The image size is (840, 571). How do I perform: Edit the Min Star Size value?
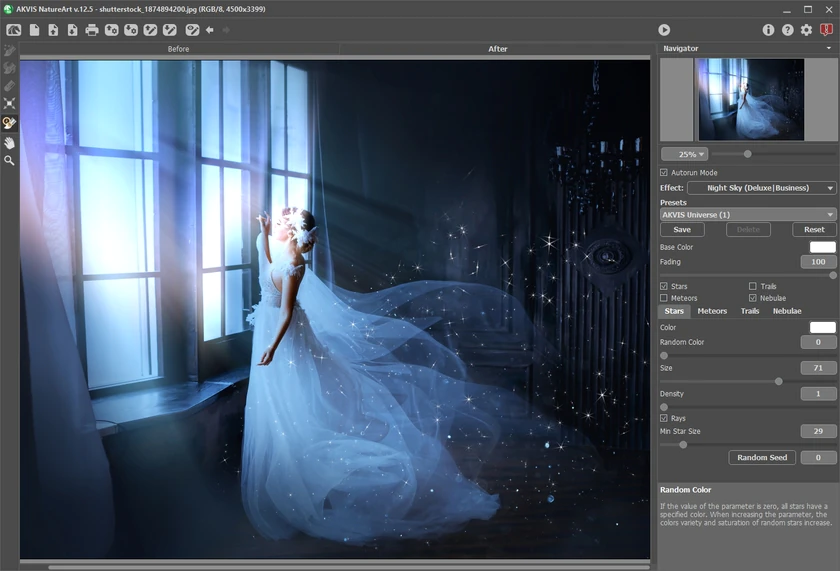(818, 431)
